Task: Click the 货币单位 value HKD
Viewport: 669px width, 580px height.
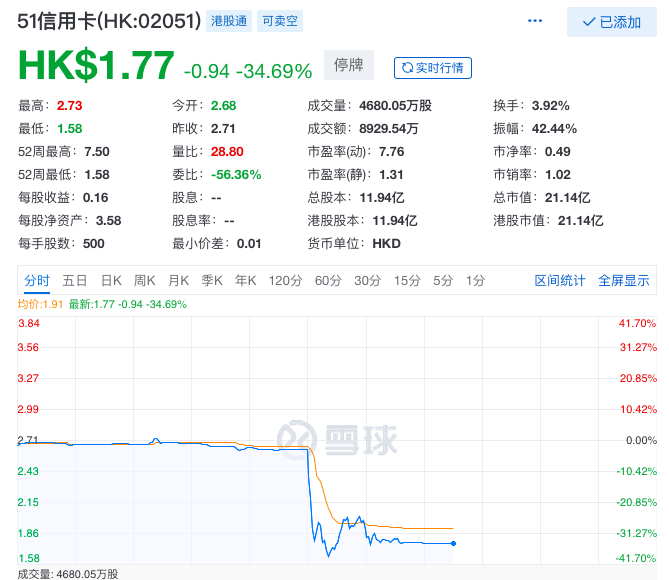Action: point(387,244)
